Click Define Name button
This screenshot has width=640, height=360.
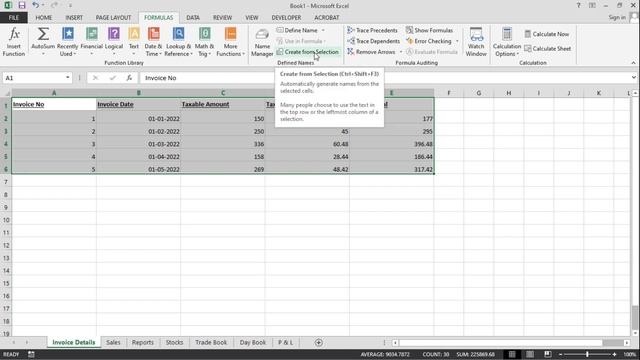click(x=297, y=30)
